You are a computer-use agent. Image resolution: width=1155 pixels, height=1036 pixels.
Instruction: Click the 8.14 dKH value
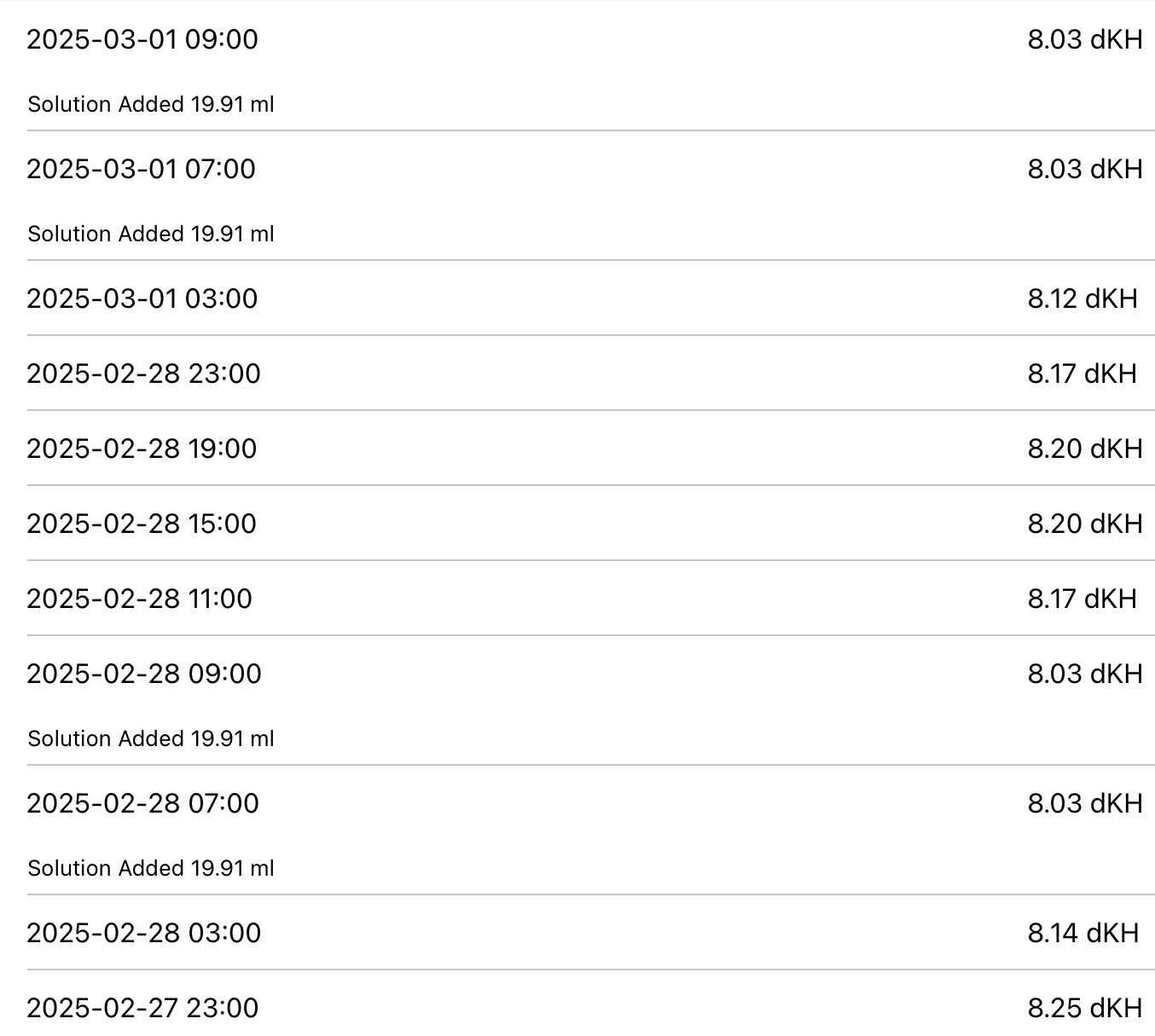coord(1083,934)
